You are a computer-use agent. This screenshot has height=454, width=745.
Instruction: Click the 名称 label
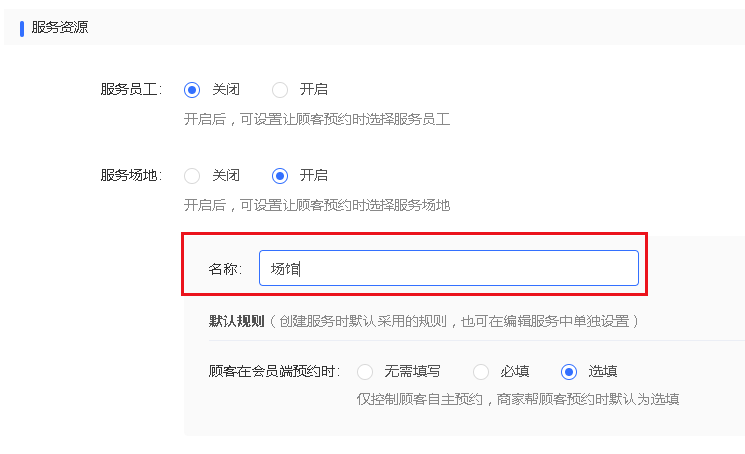pyautogui.click(x=225, y=269)
